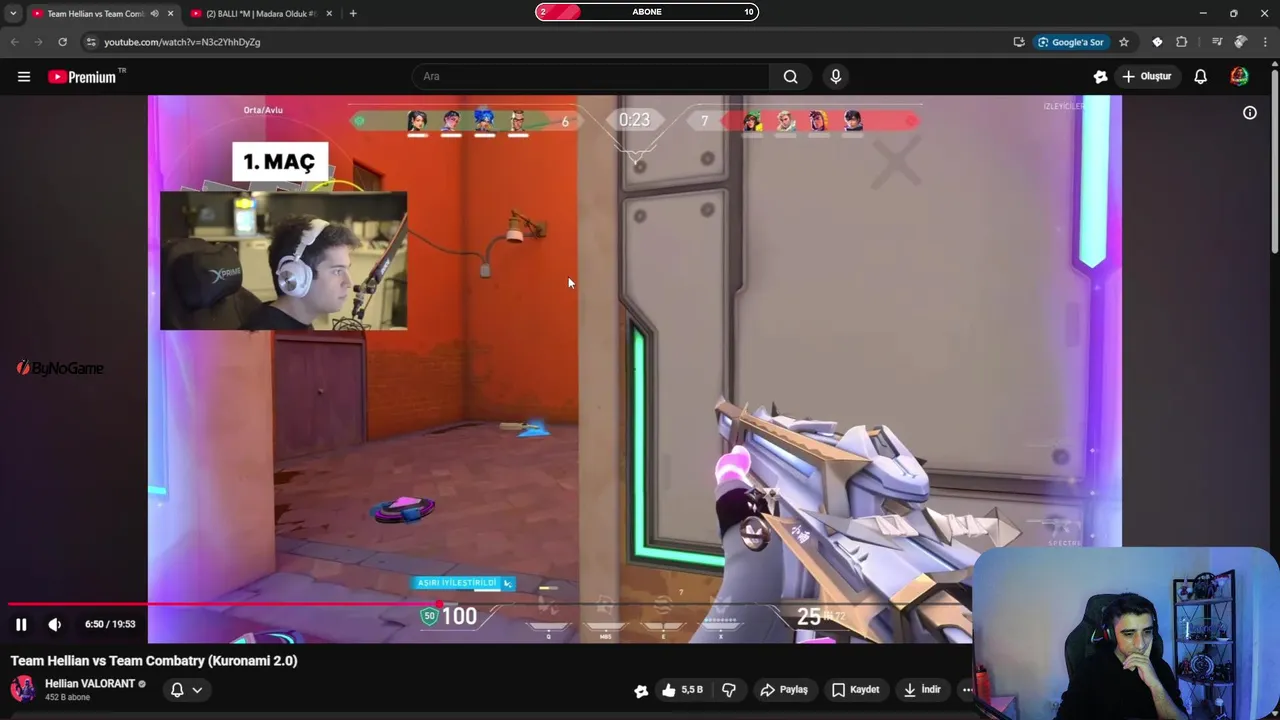Mute the video volume
The height and width of the screenshot is (720, 1280).
[55, 624]
